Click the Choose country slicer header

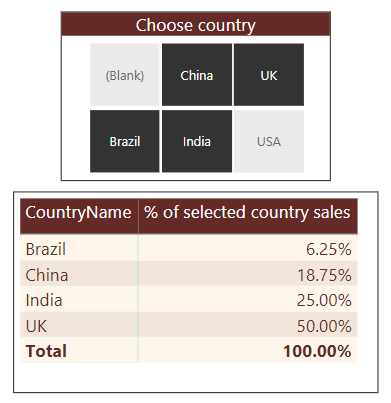coord(196,24)
